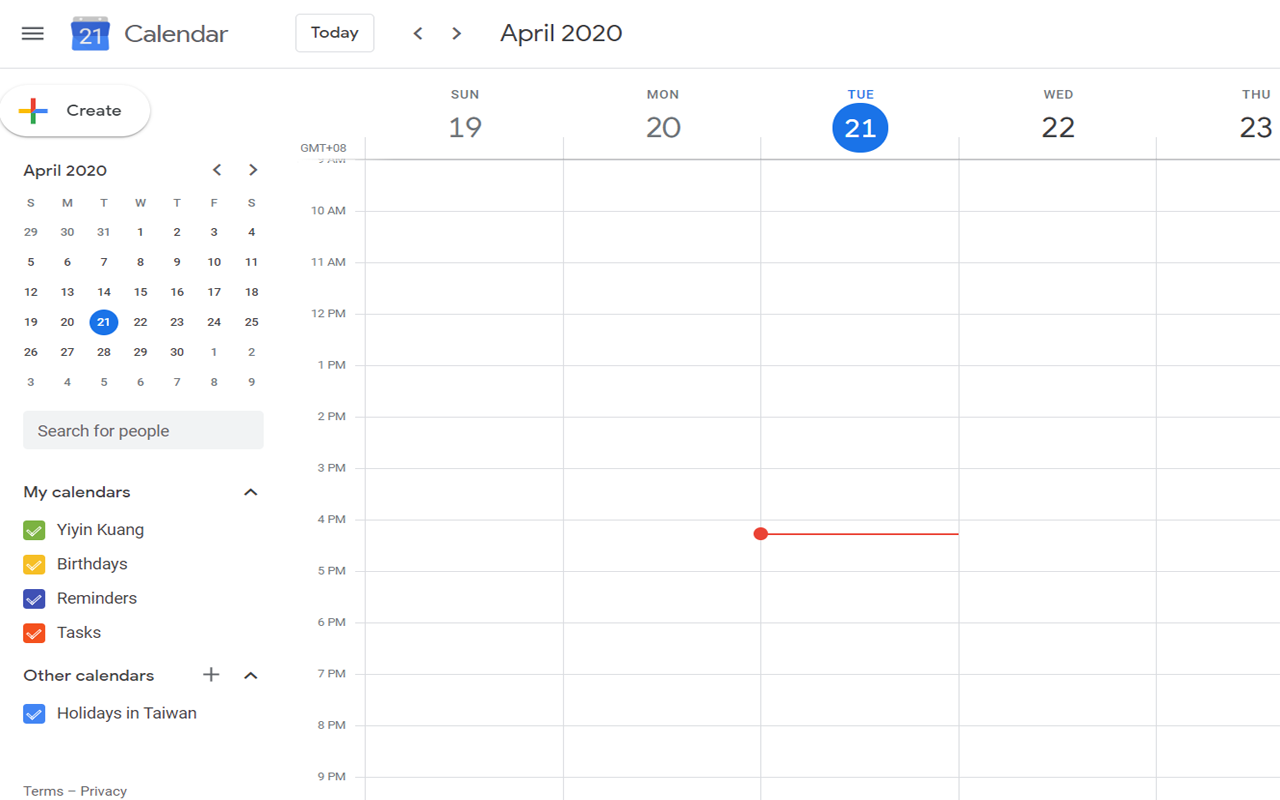The height and width of the screenshot is (800, 1280).
Task: Click the Google Calendar logo icon
Action: 89,33
